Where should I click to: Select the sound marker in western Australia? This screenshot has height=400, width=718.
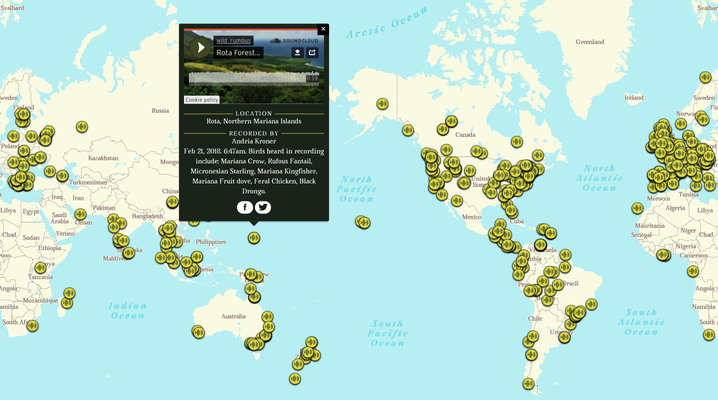point(198,332)
